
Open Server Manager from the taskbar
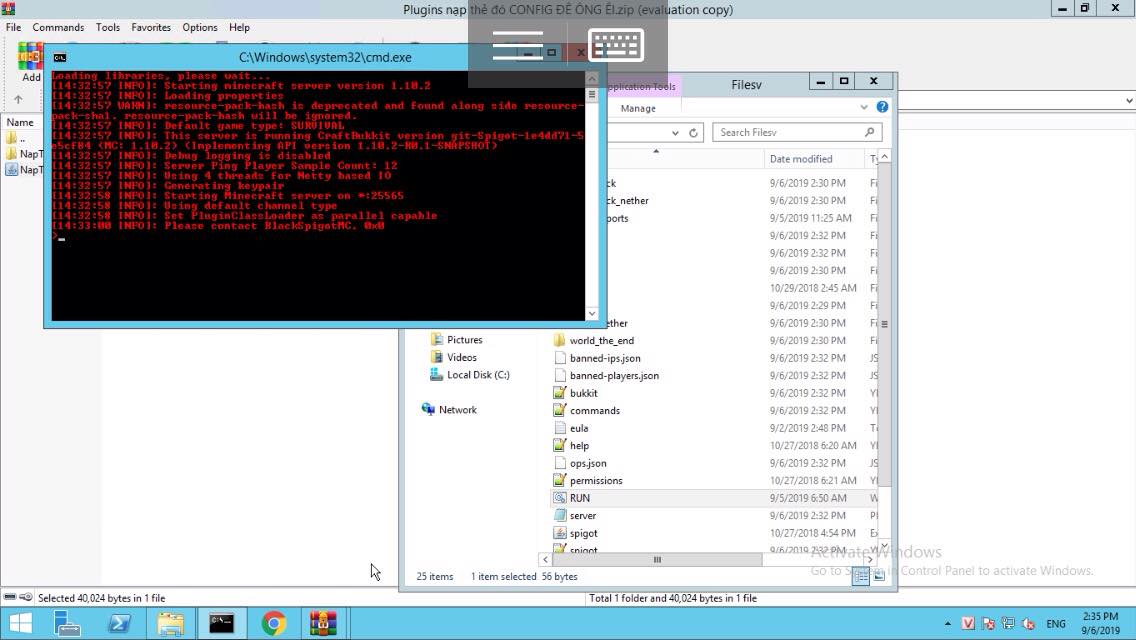click(67, 624)
